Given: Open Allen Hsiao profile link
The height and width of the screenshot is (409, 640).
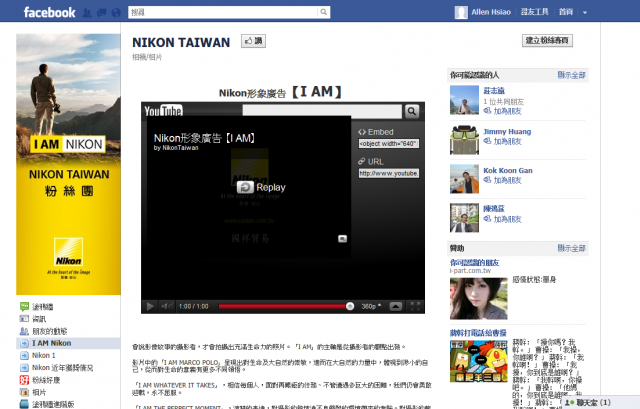Looking at the screenshot, I should [x=491, y=12].
